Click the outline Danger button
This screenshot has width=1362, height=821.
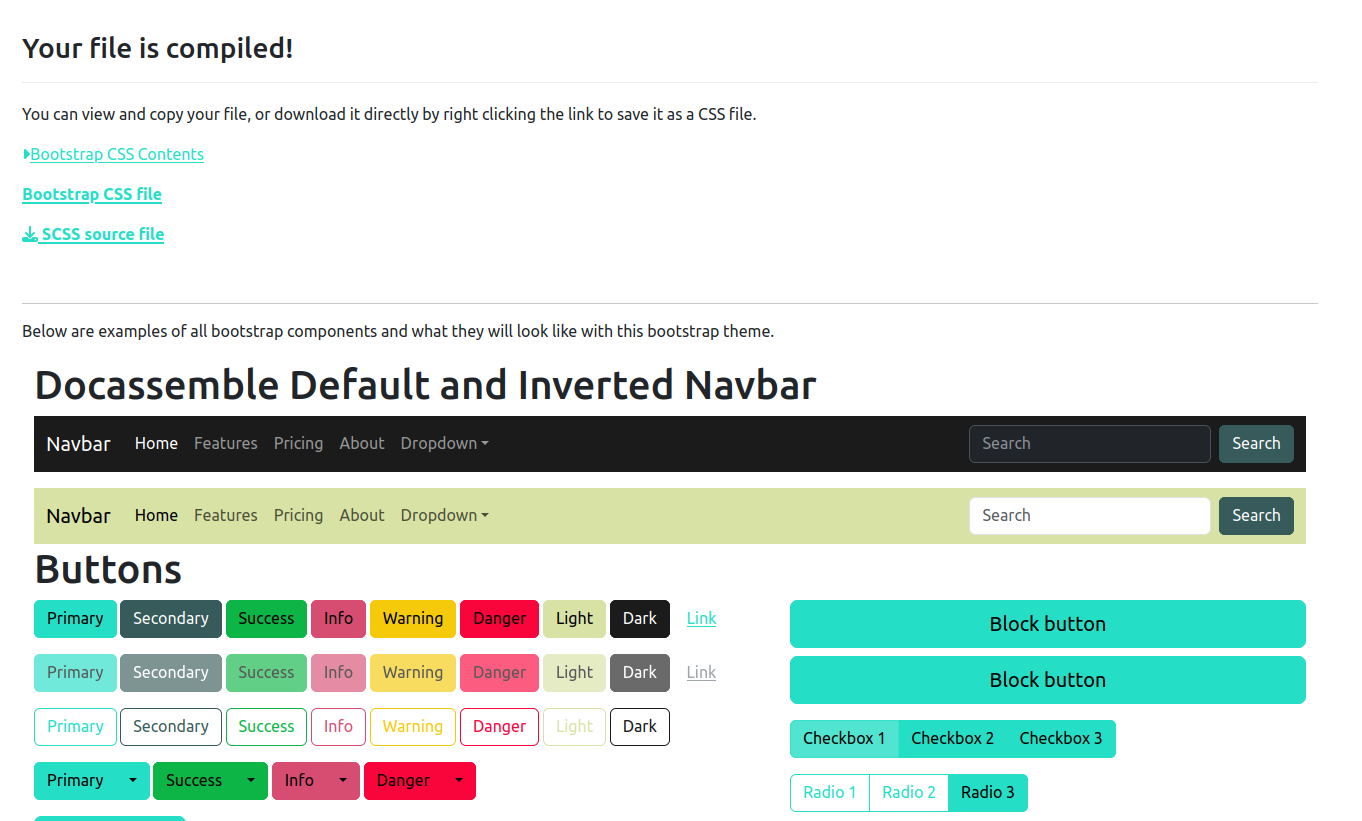[x=499, y=727]
